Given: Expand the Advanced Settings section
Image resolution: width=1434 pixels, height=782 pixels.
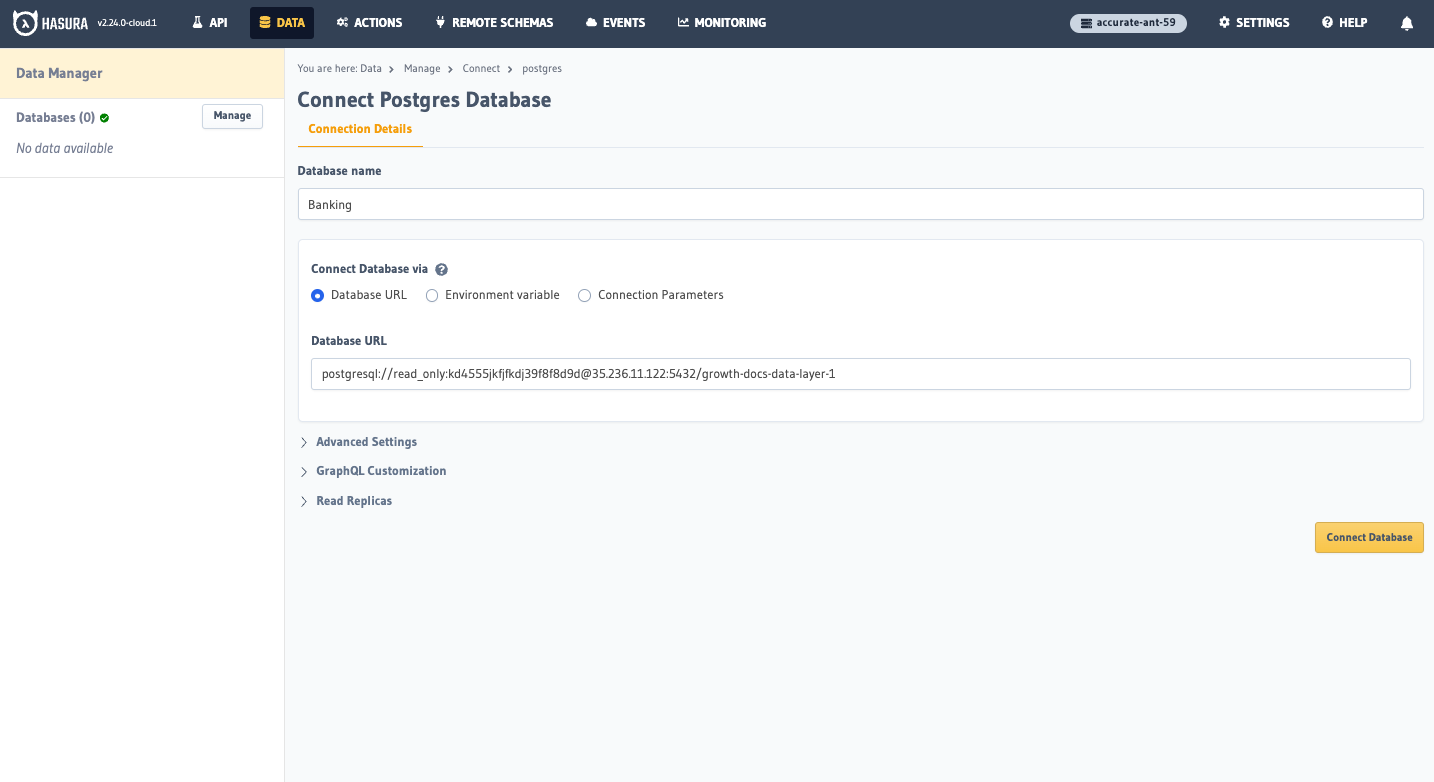Looking at the screenshot, I should 366,441.
